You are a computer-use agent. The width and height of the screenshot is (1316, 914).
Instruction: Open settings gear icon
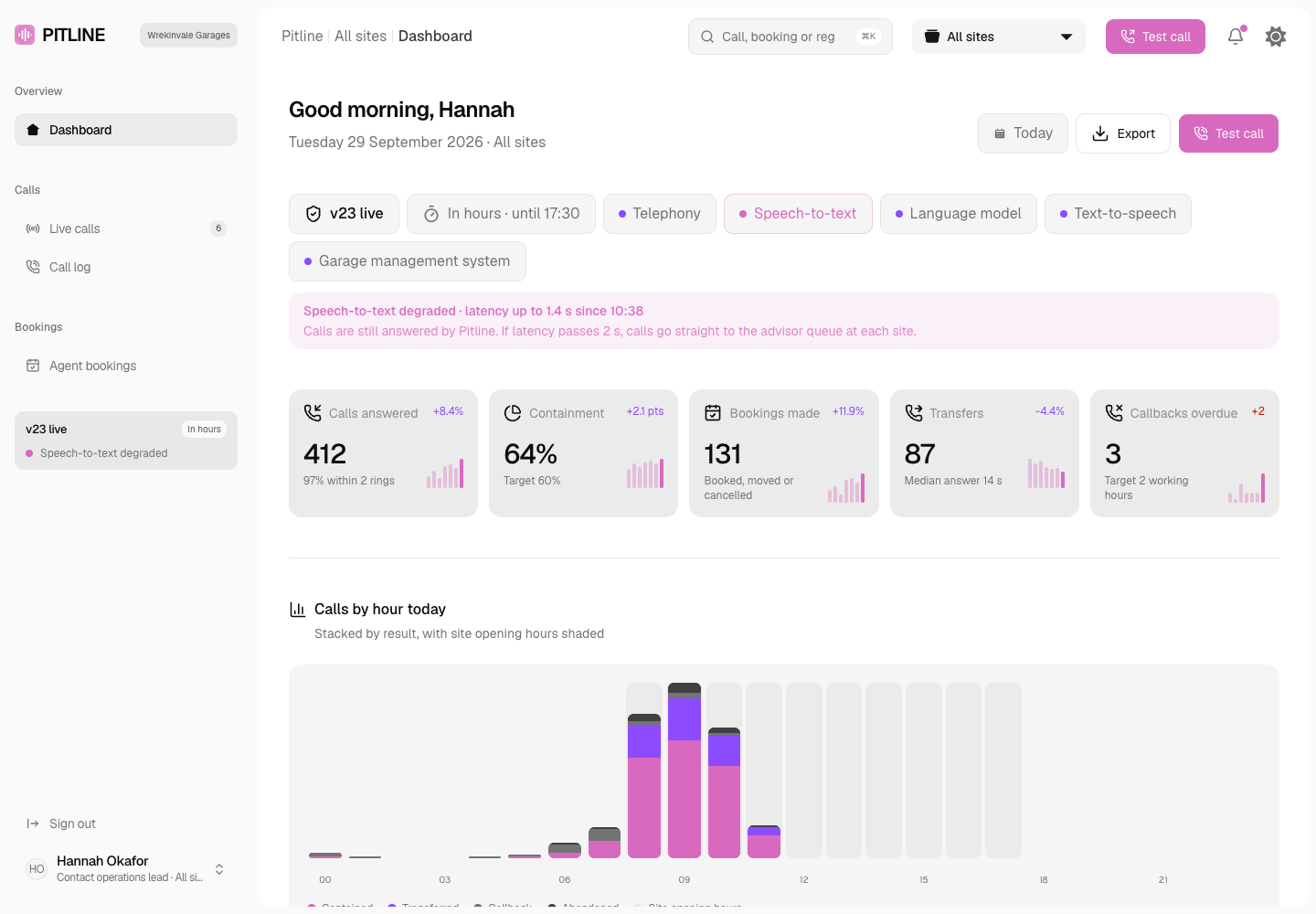(1276, 37)
